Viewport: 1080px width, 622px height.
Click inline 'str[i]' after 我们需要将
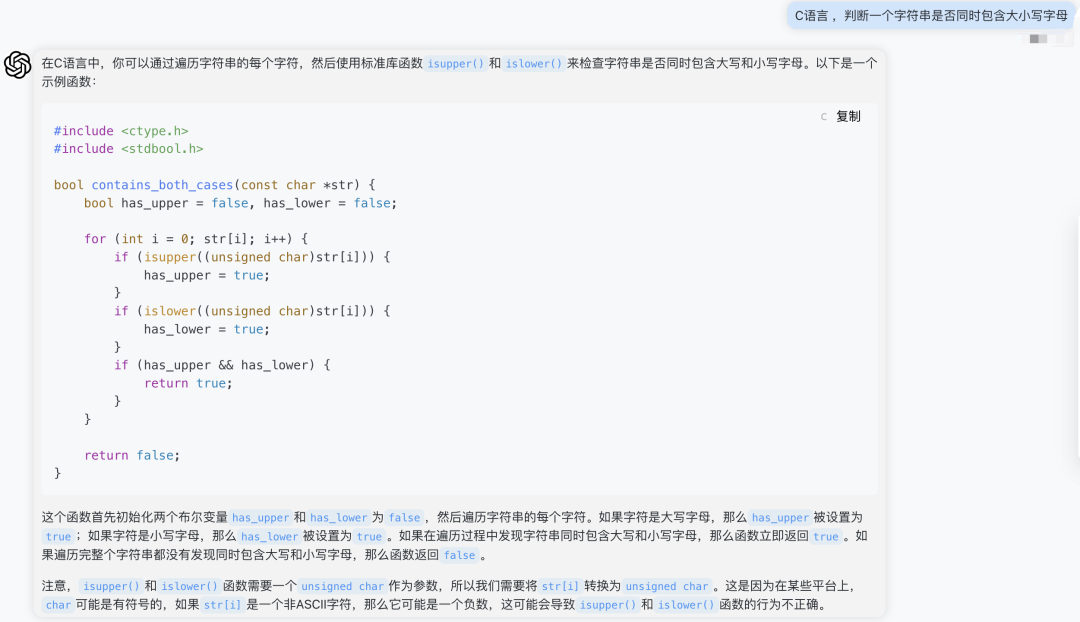click(560, 586)
